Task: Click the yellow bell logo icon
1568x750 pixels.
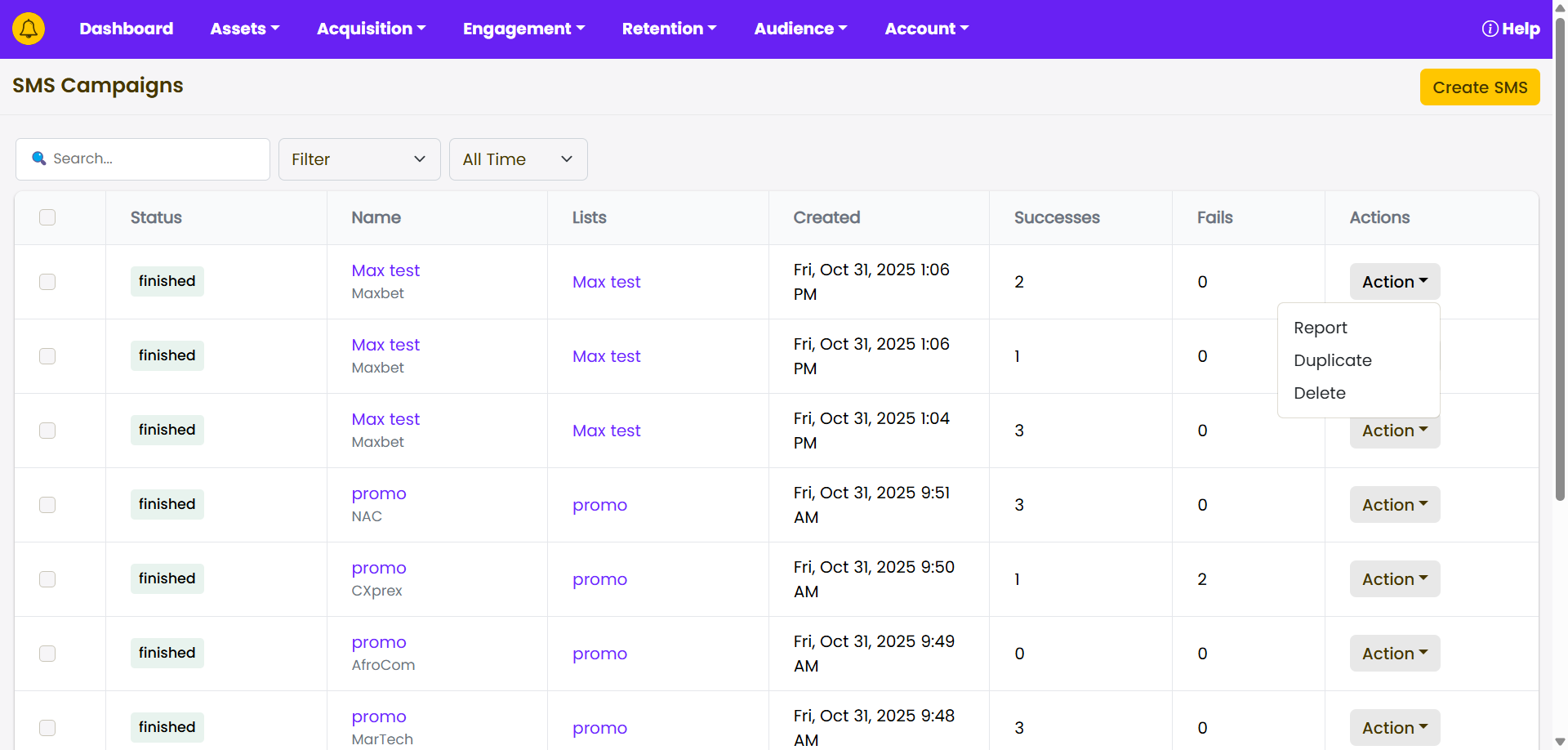Action: click(x=29, y=29)
